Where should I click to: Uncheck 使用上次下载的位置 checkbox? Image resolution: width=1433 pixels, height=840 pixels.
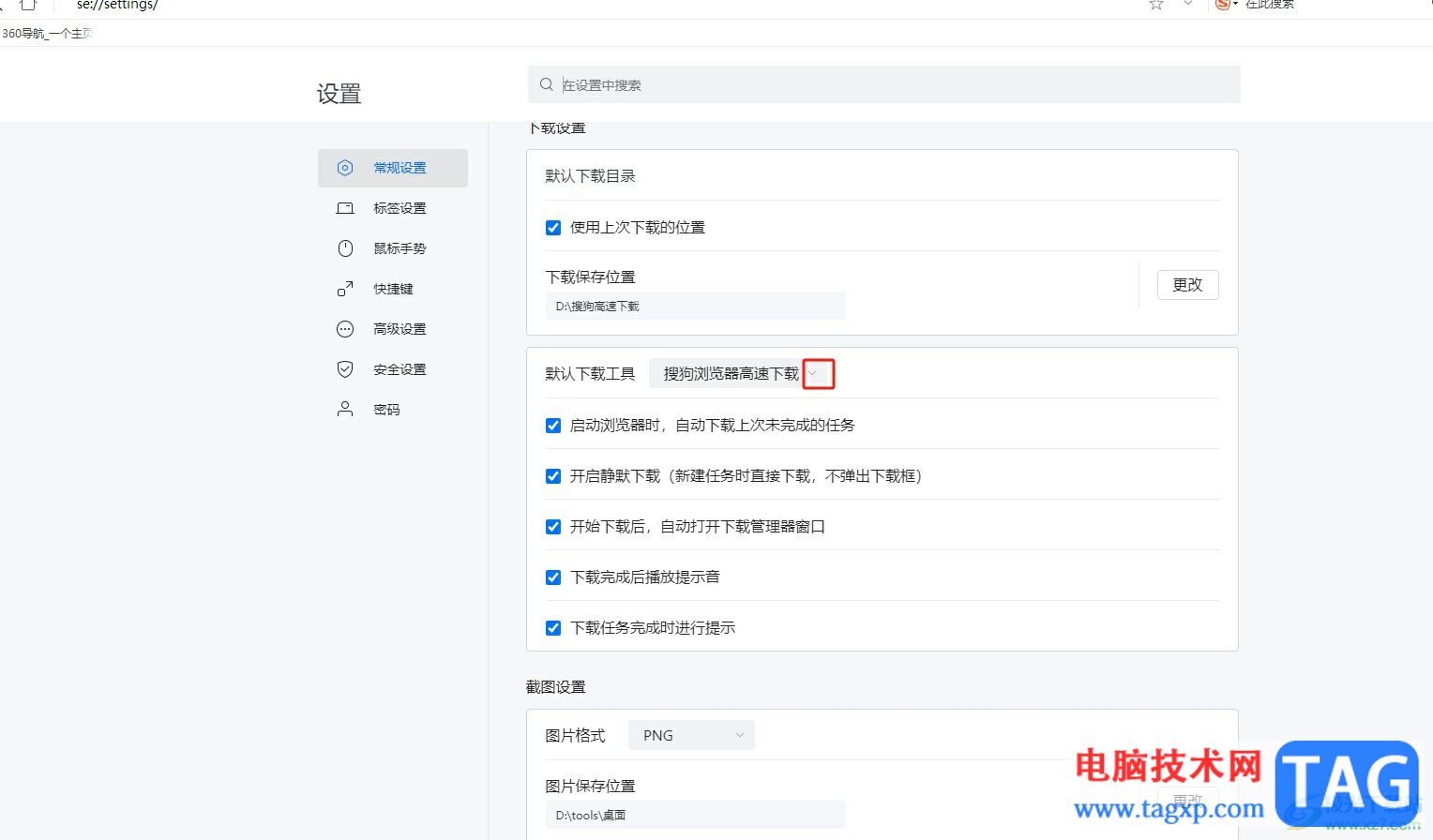click(x=553, y=228)
